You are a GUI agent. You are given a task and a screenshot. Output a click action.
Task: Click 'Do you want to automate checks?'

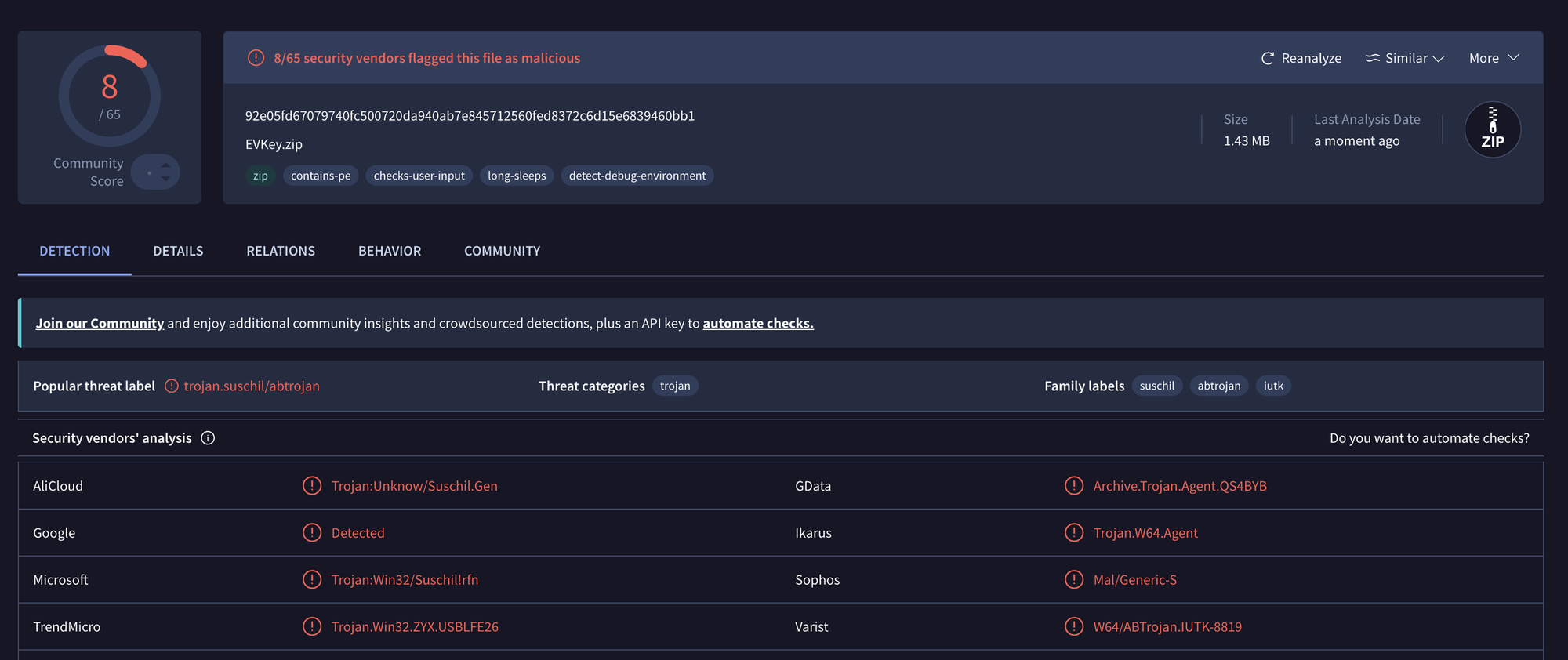(x=1429, y=438)
